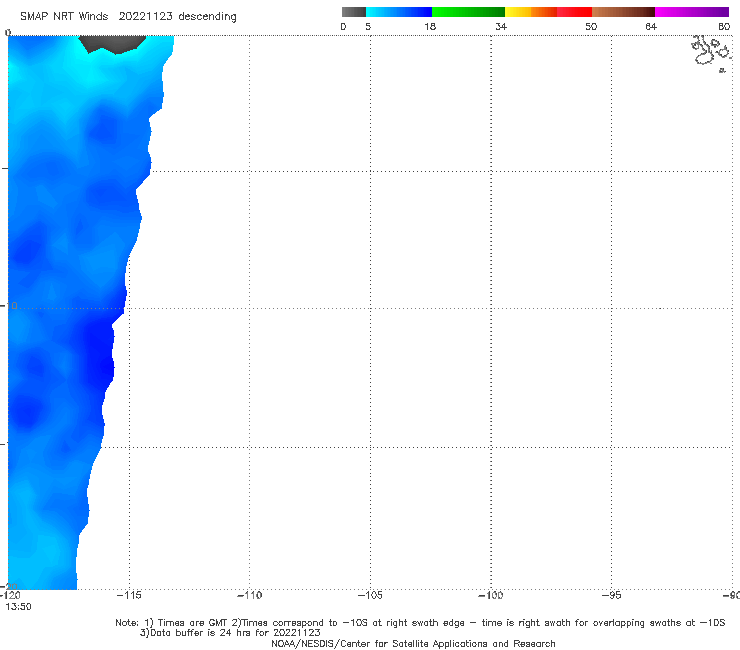Click the longitude label '-95'

point(612,595)
